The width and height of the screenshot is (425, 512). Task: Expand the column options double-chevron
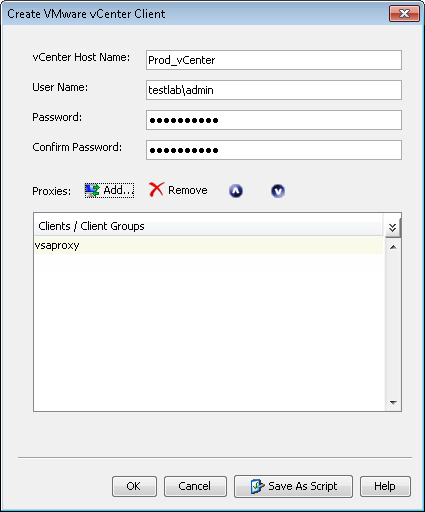point(393,228)
